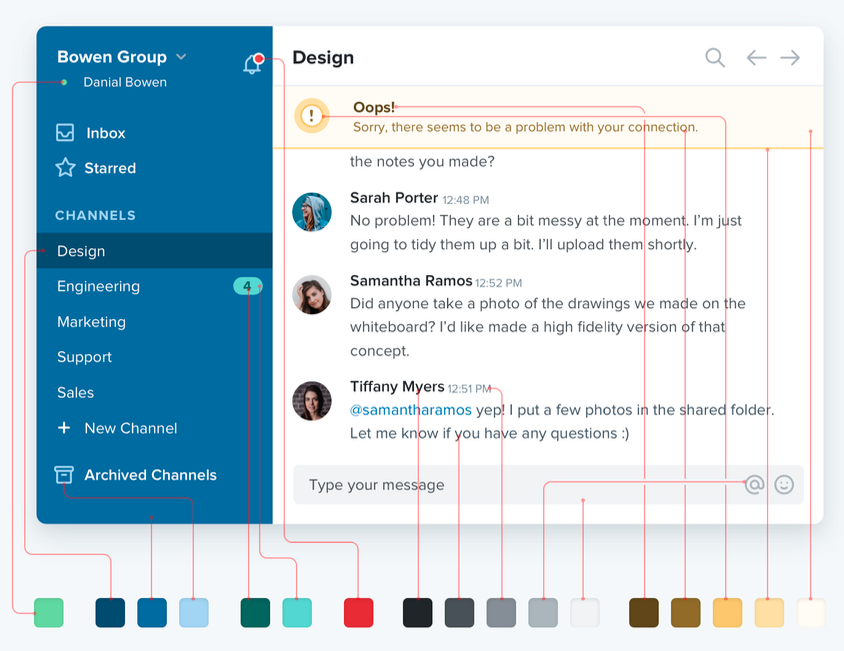Open the Inbox

pyautogui.click(x=105, y=133)
